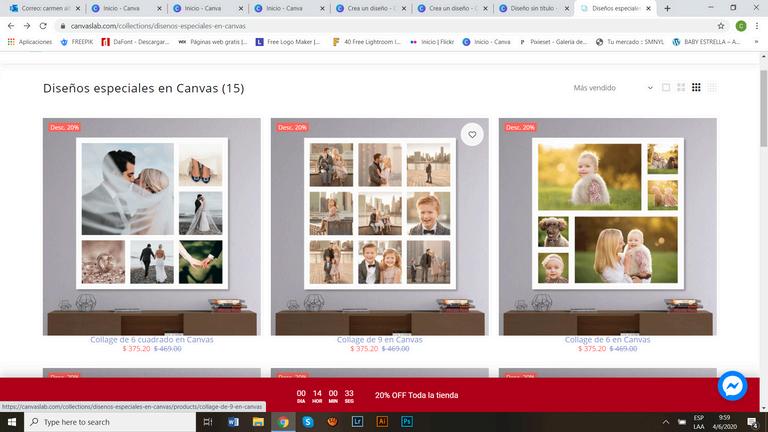
Task: Open Free Logo Maker bookmark
Action: pos(288,42)
